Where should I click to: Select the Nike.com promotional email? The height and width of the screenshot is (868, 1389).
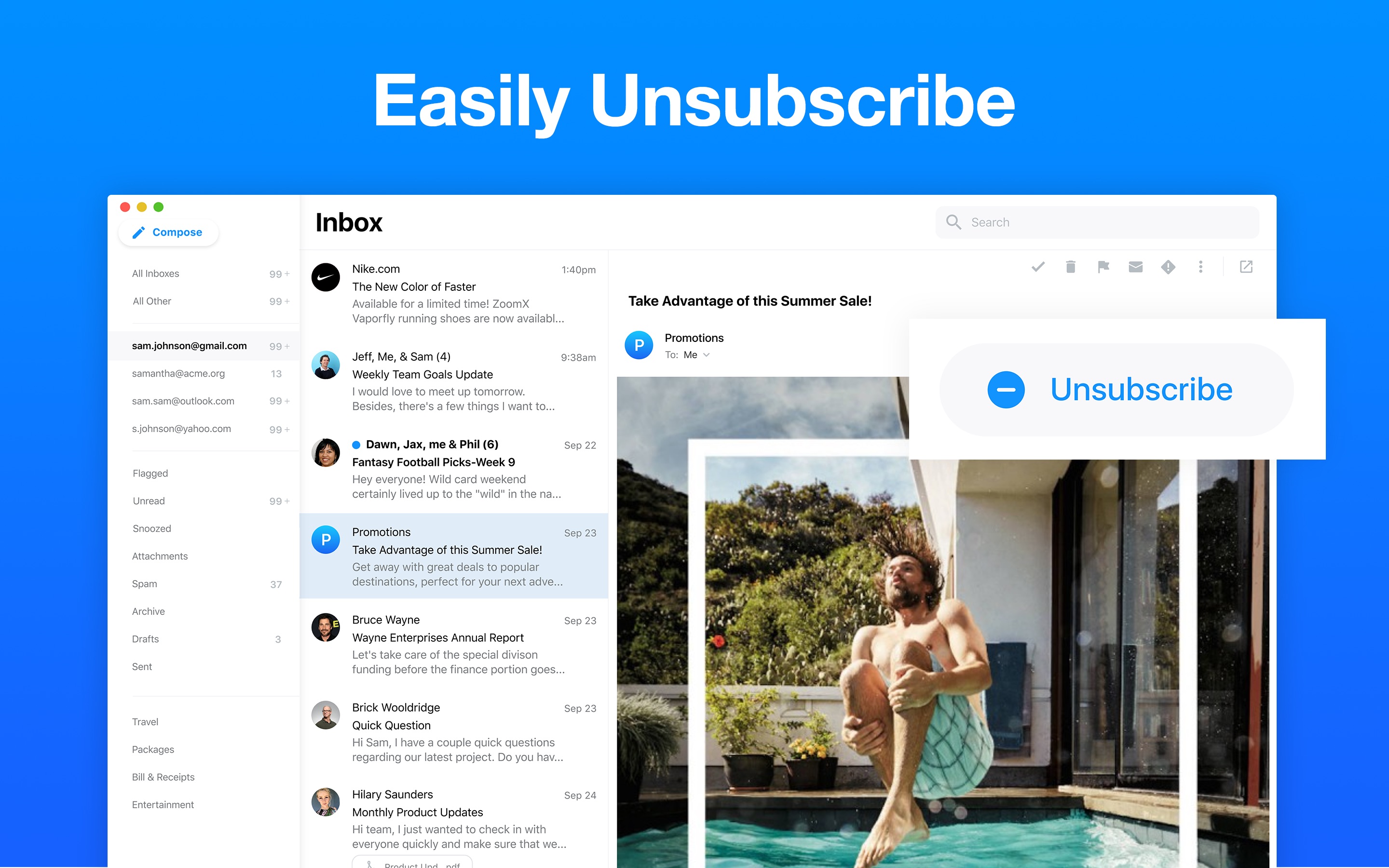(456, 293)
